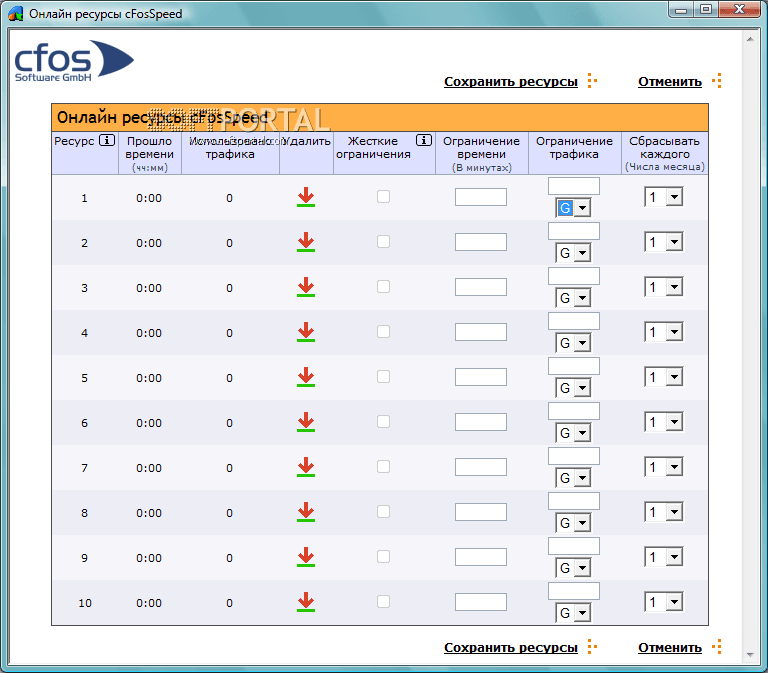Click Сбрасывать каждого column header
The height and width of the screenshot is (673, 768).
click(665, 153)
